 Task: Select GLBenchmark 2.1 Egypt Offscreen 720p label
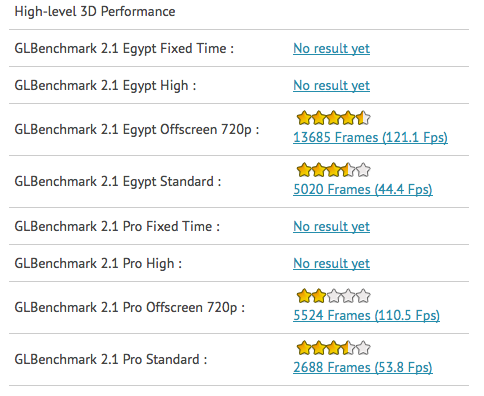(137, 130)
